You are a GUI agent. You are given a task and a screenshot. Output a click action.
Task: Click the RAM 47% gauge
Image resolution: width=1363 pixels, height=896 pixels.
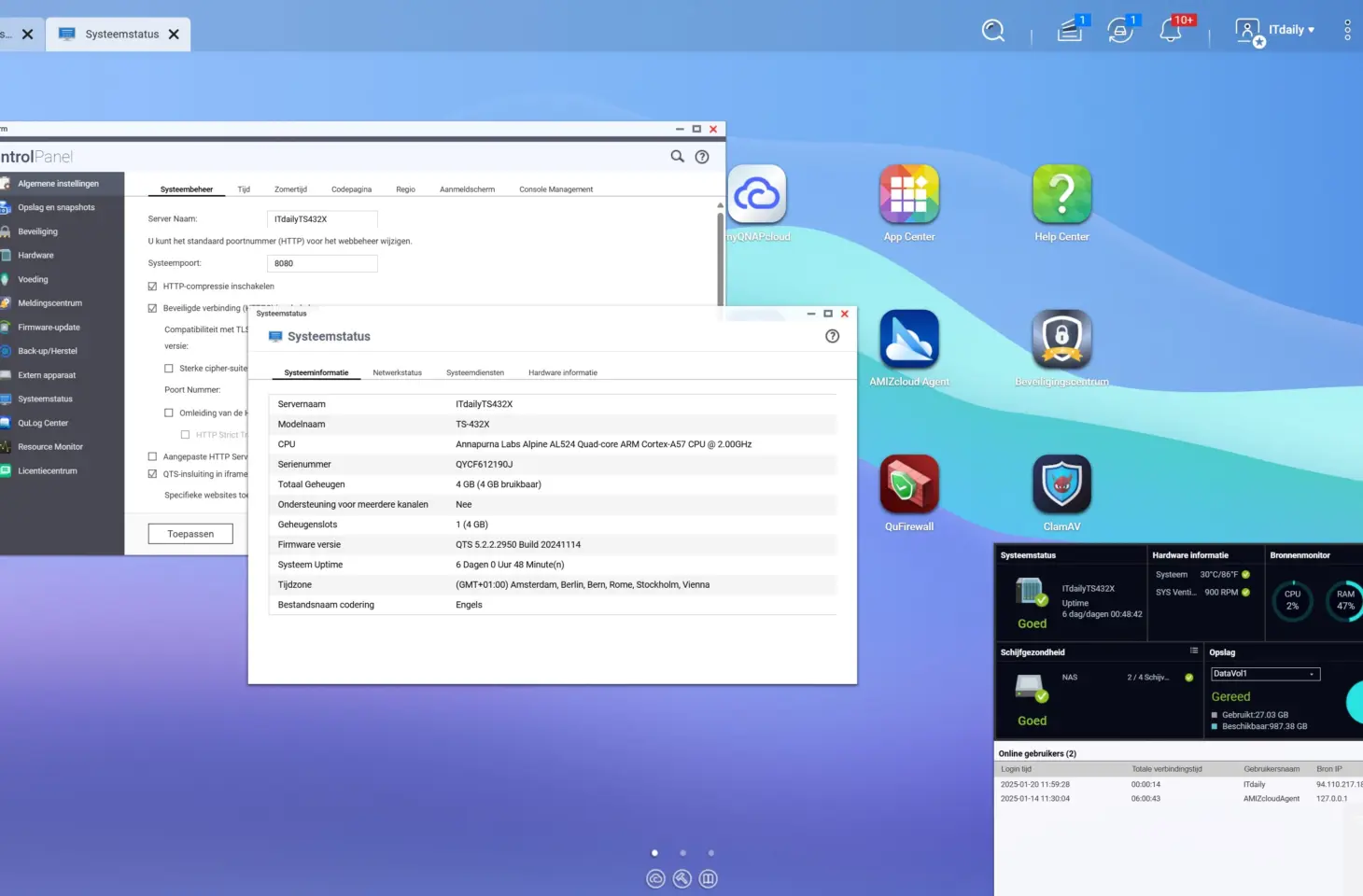[1345, 600]
